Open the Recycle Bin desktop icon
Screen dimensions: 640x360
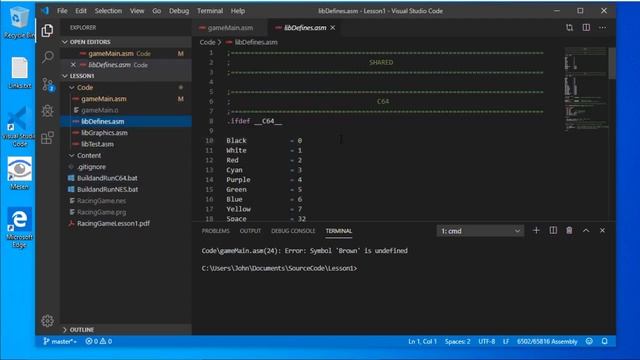click(x=18, y=22)
